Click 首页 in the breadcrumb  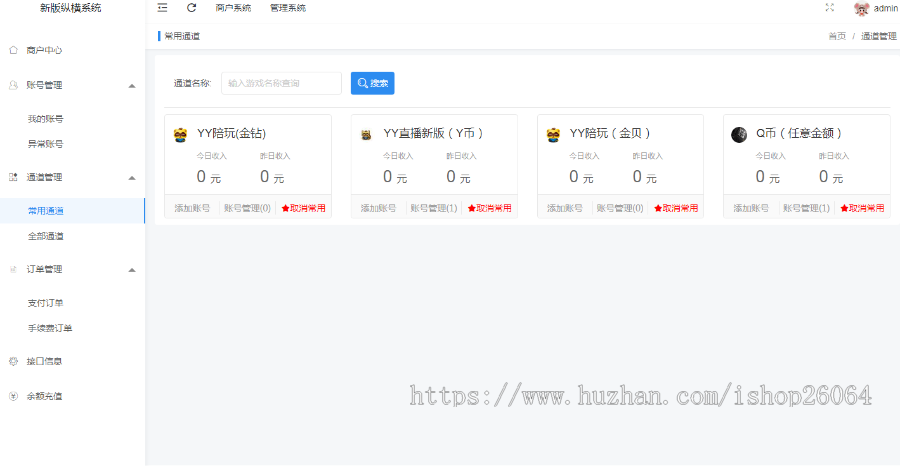point(837,36)
